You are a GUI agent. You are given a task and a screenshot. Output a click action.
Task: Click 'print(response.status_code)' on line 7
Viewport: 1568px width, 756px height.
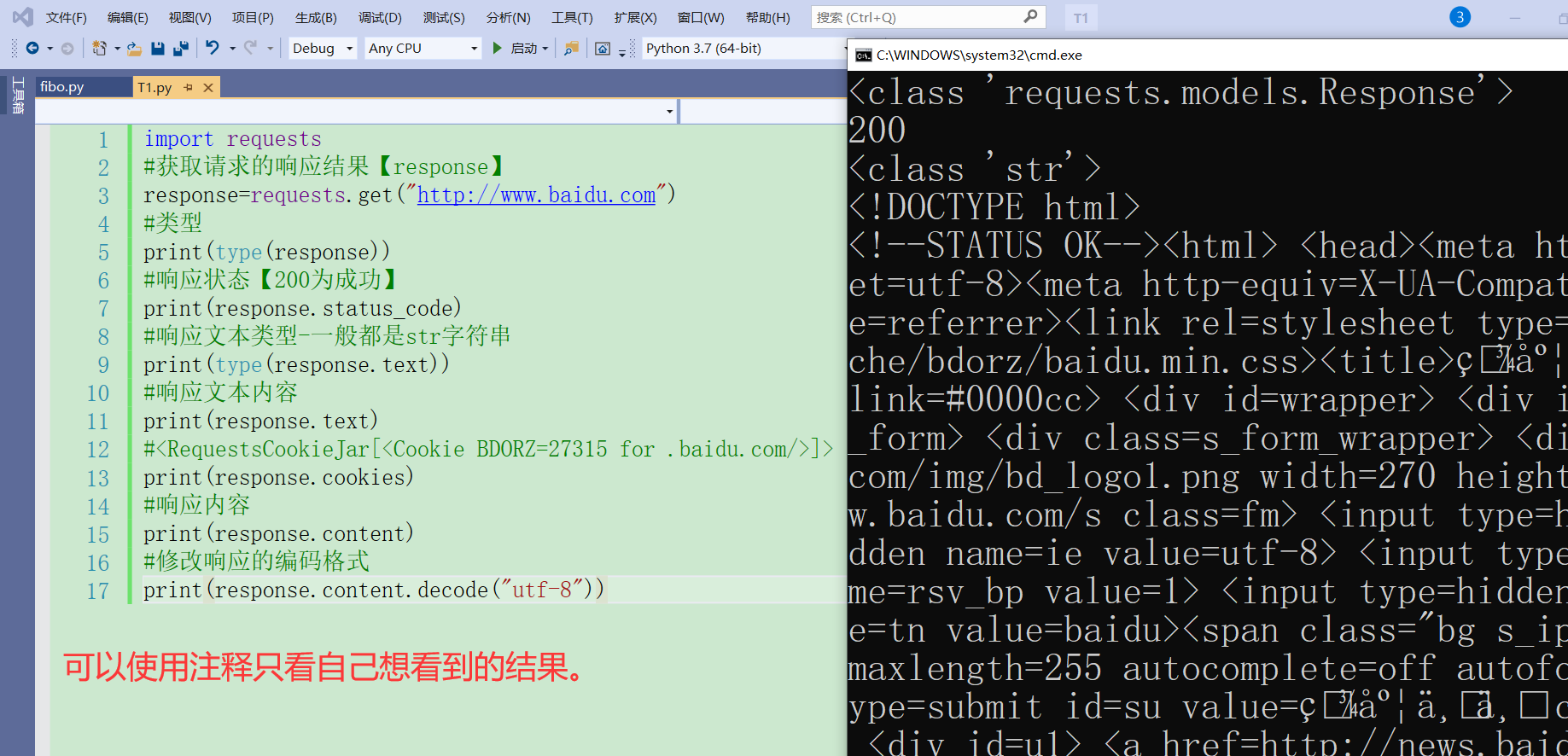coord(302,308)
